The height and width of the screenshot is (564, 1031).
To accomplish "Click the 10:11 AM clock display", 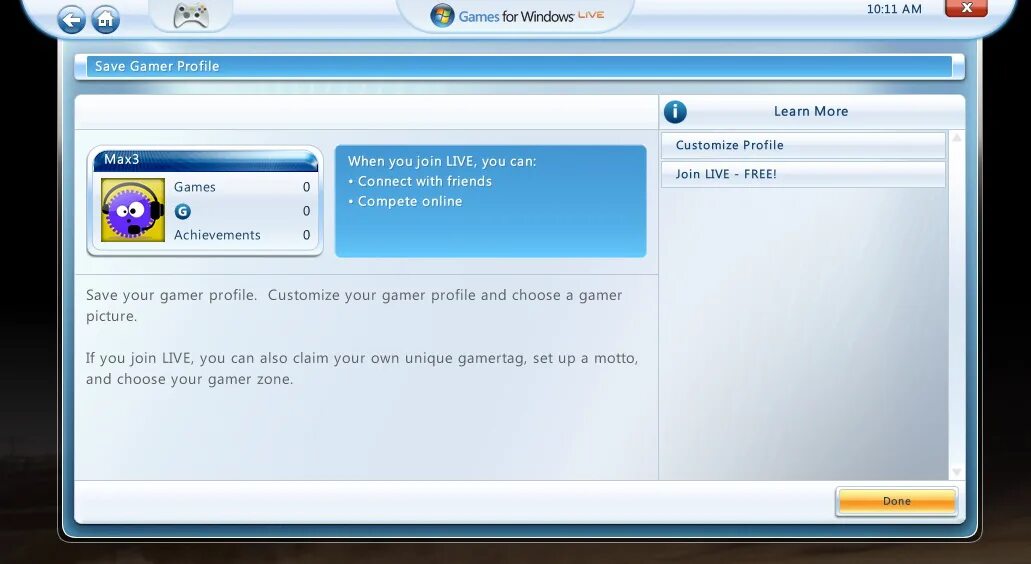I will pos(894,9).
